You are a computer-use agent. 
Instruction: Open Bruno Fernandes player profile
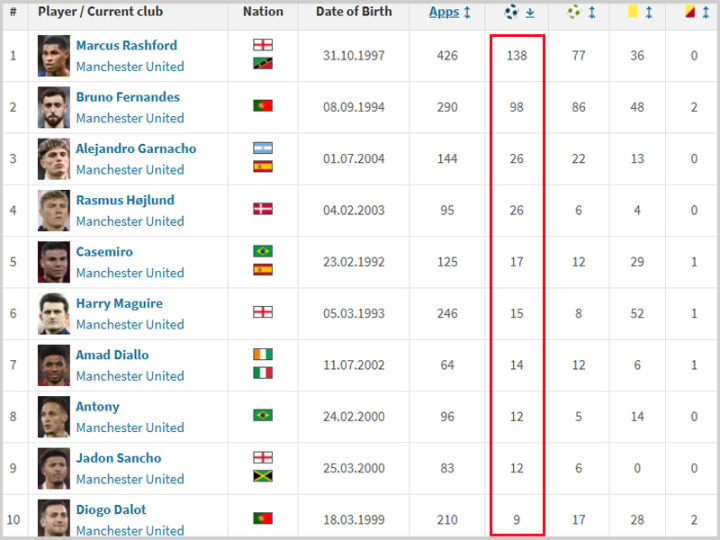click(128, 97)
